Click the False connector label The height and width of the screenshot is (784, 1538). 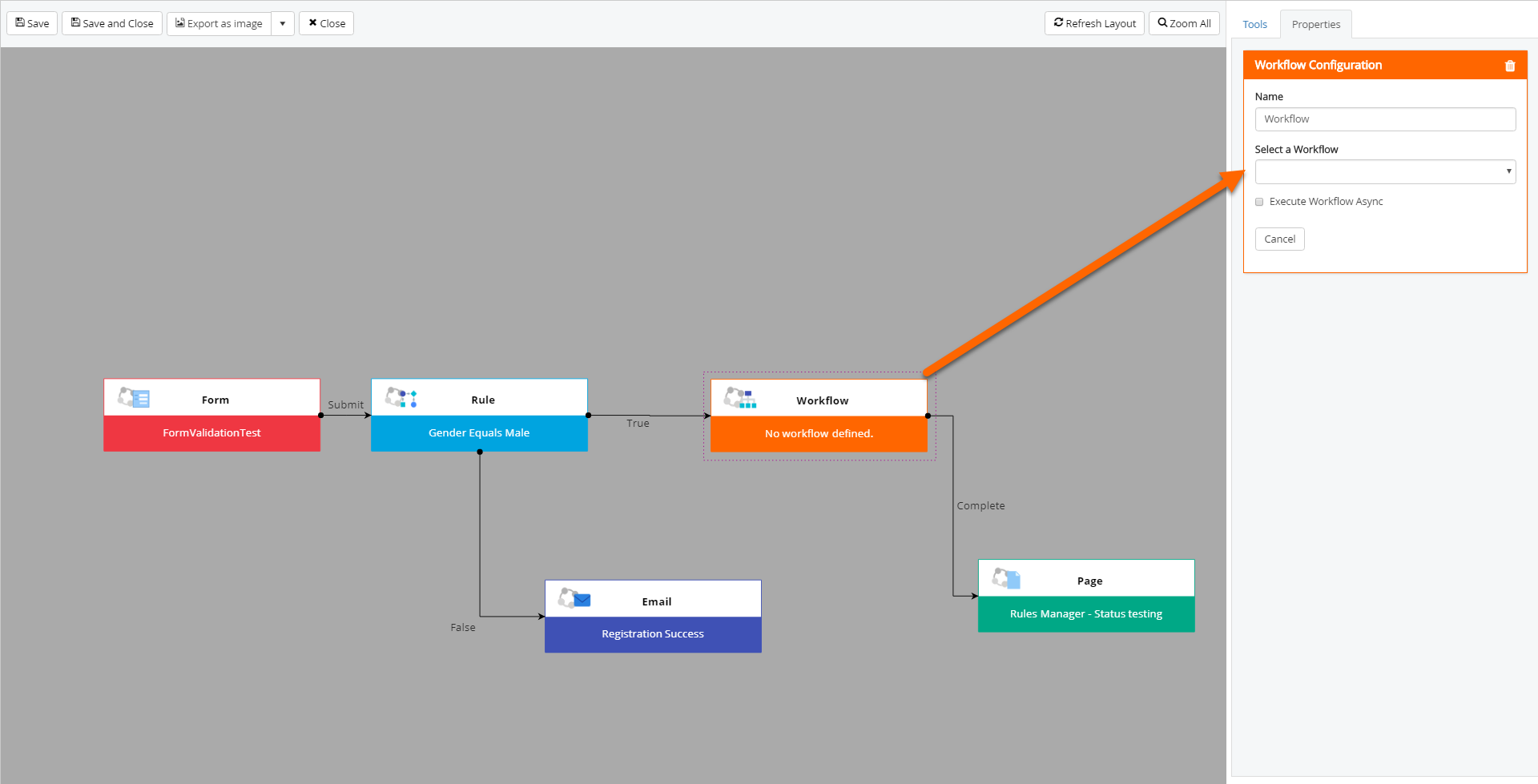[463, 627]
